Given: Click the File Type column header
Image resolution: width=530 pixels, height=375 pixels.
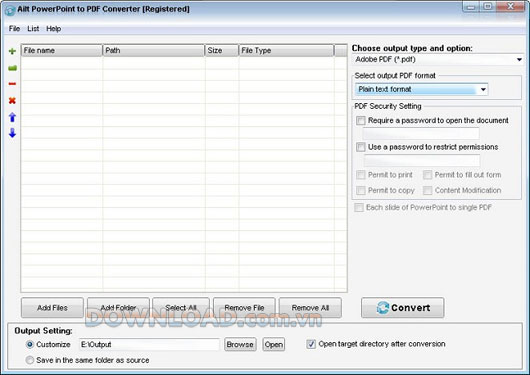Looking at the screenshot, I should pos(286,50).
